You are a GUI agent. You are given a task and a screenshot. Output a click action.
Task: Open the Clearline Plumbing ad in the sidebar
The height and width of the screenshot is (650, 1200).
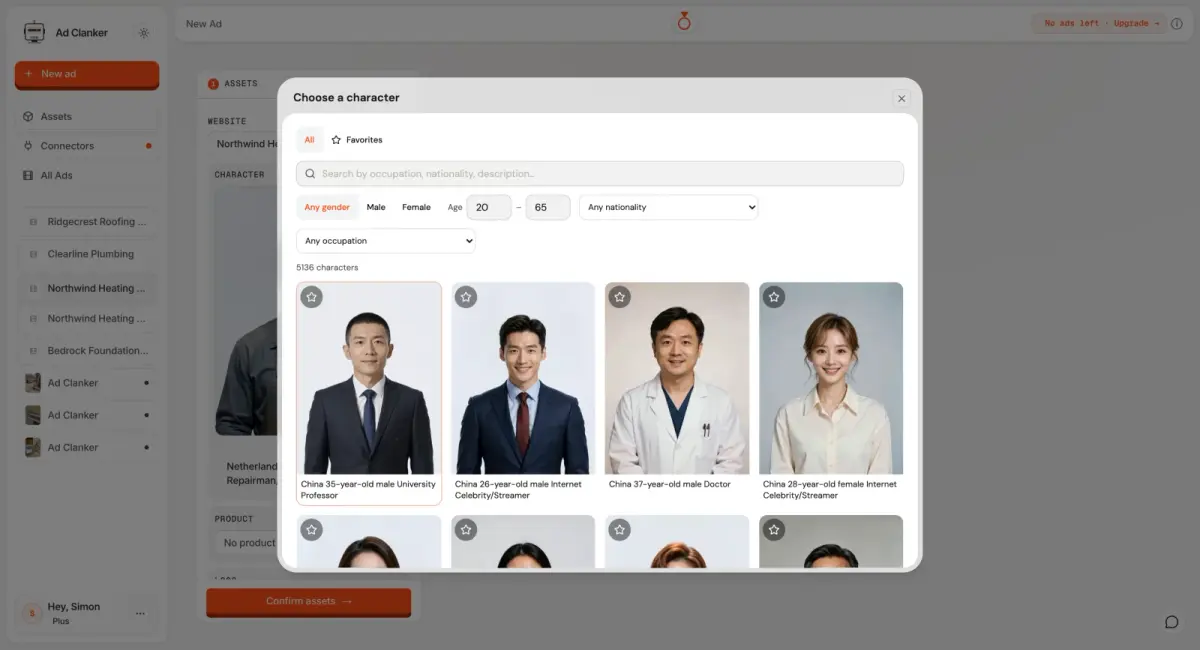click(x=87, y=254)
